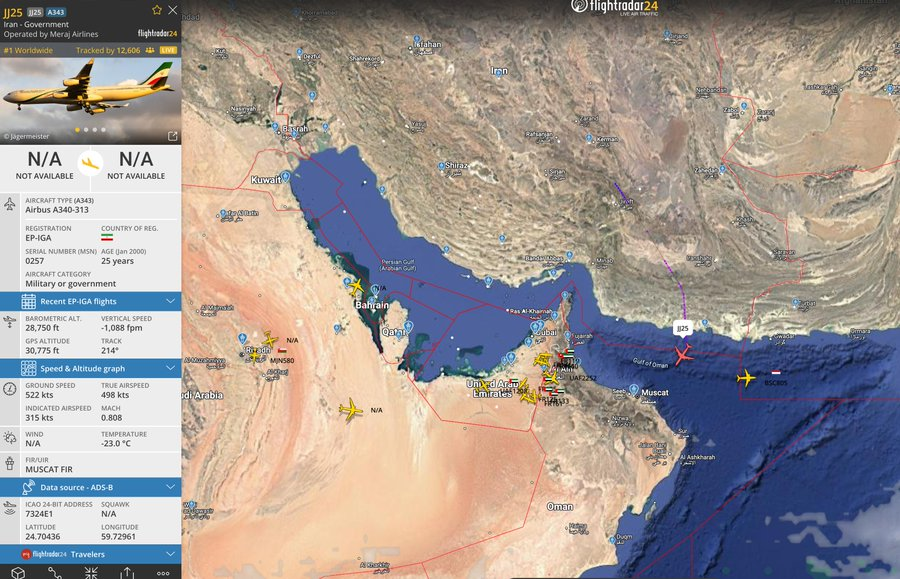Click Operated by Meraj Airlines text

click(x=51, y=34)
